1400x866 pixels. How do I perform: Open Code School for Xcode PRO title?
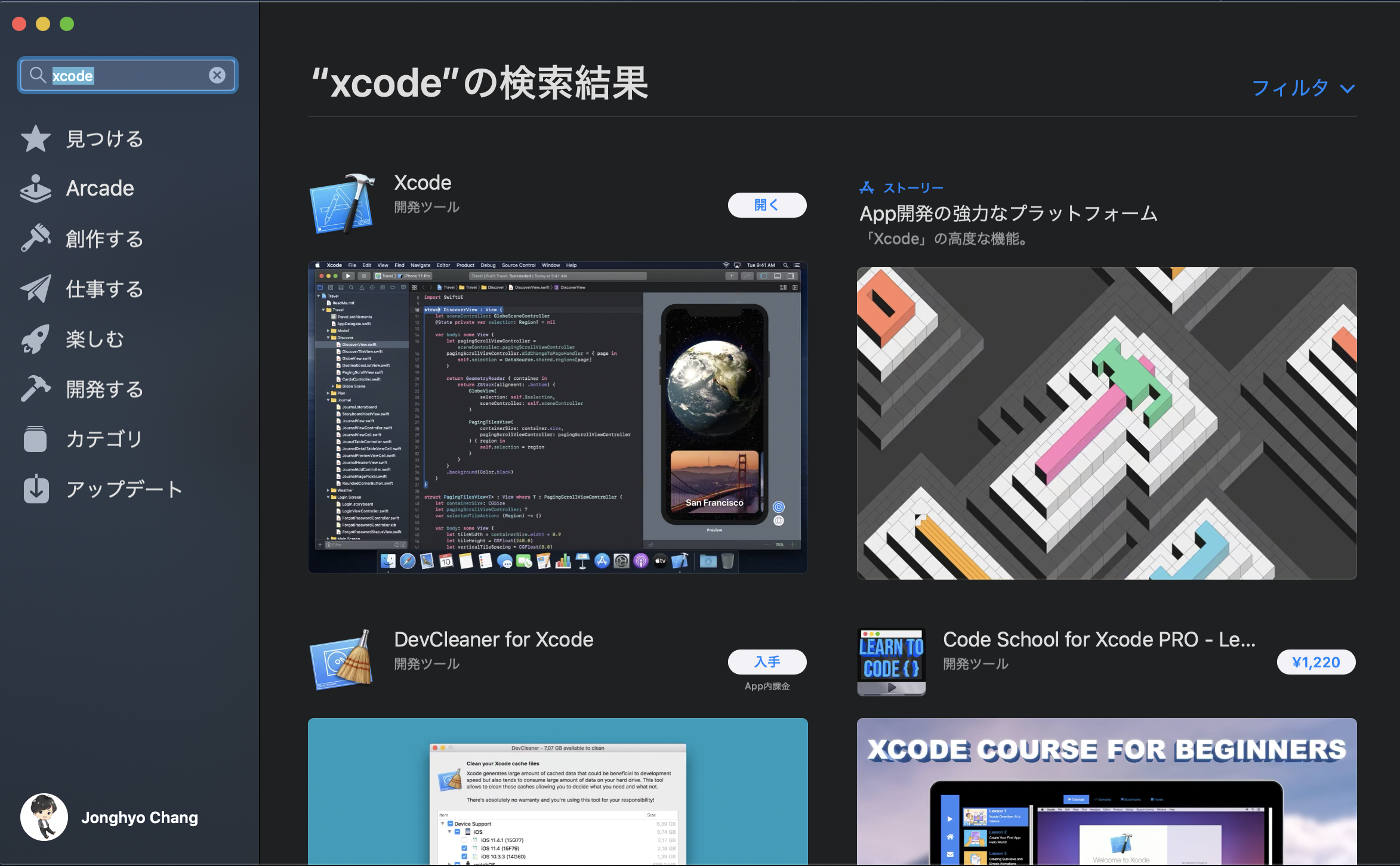click(x=1099, y=639)
